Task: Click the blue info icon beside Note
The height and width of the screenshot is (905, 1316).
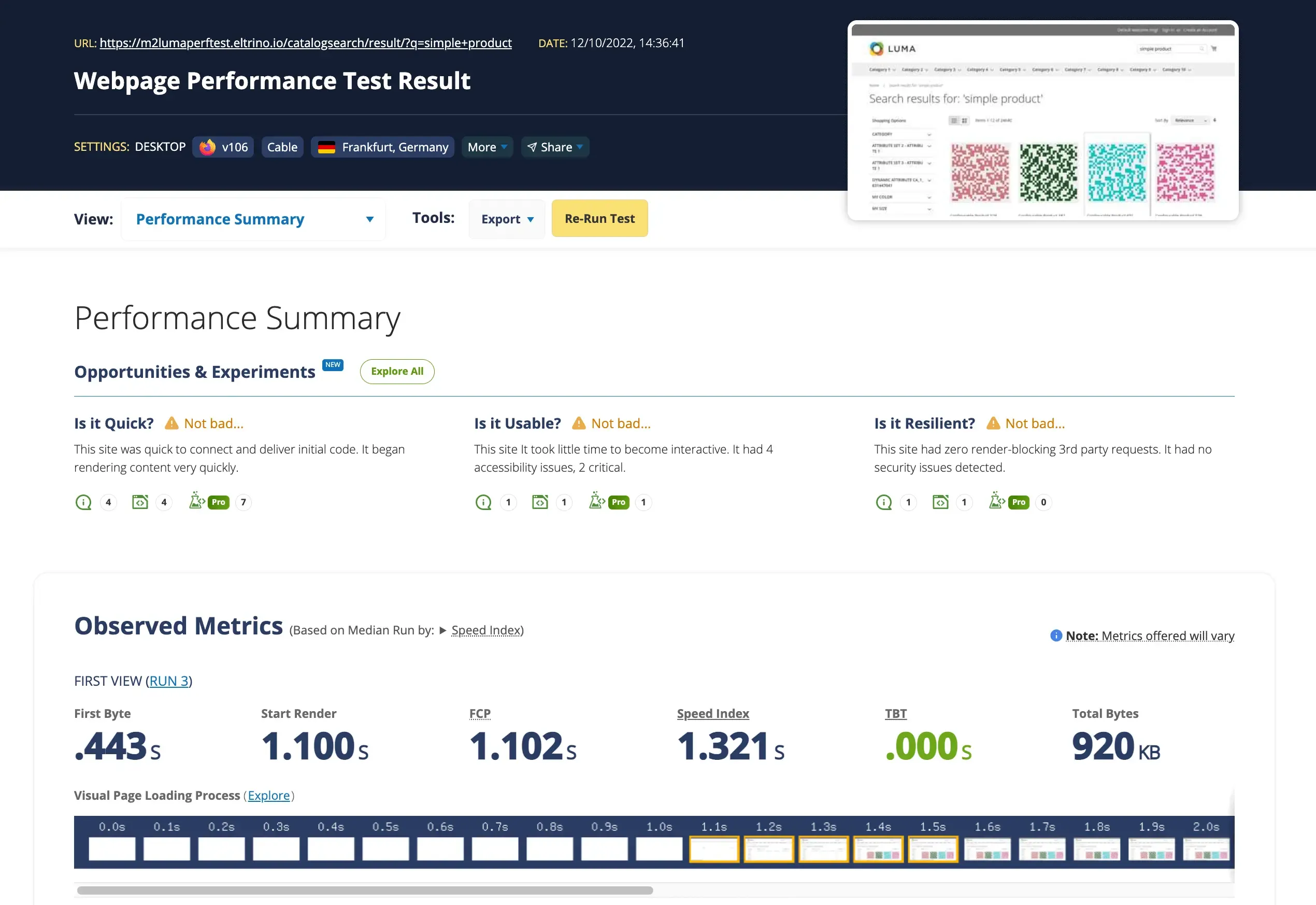Action: 1056,635
